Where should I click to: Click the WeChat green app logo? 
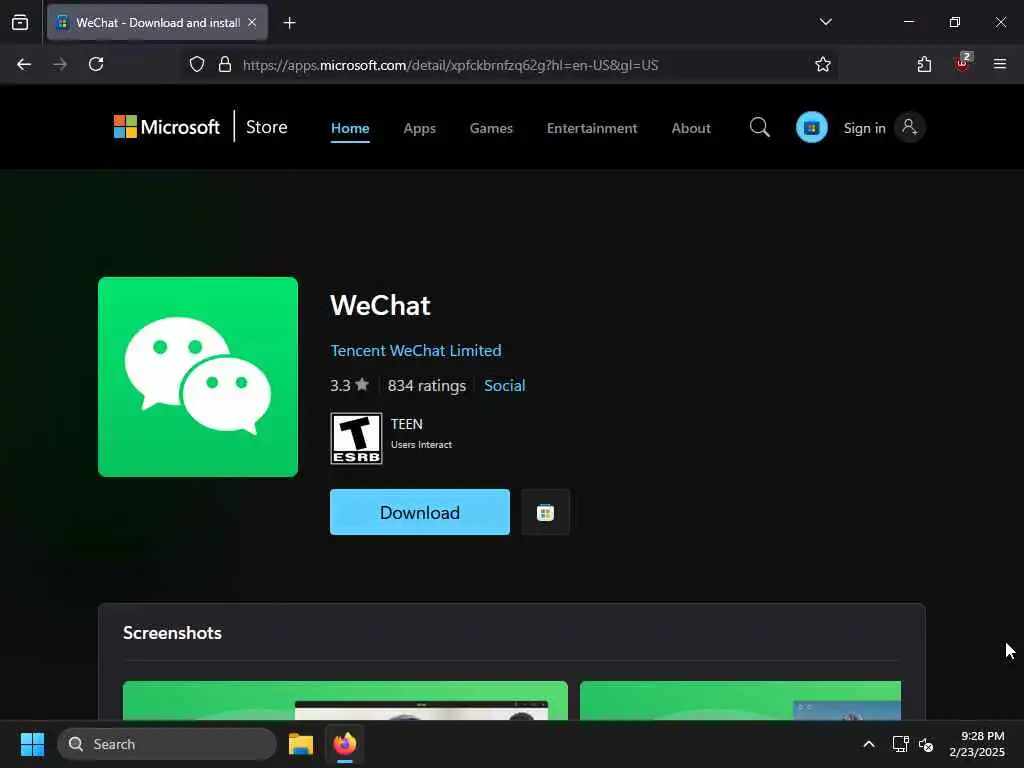(x=198, y=377)
